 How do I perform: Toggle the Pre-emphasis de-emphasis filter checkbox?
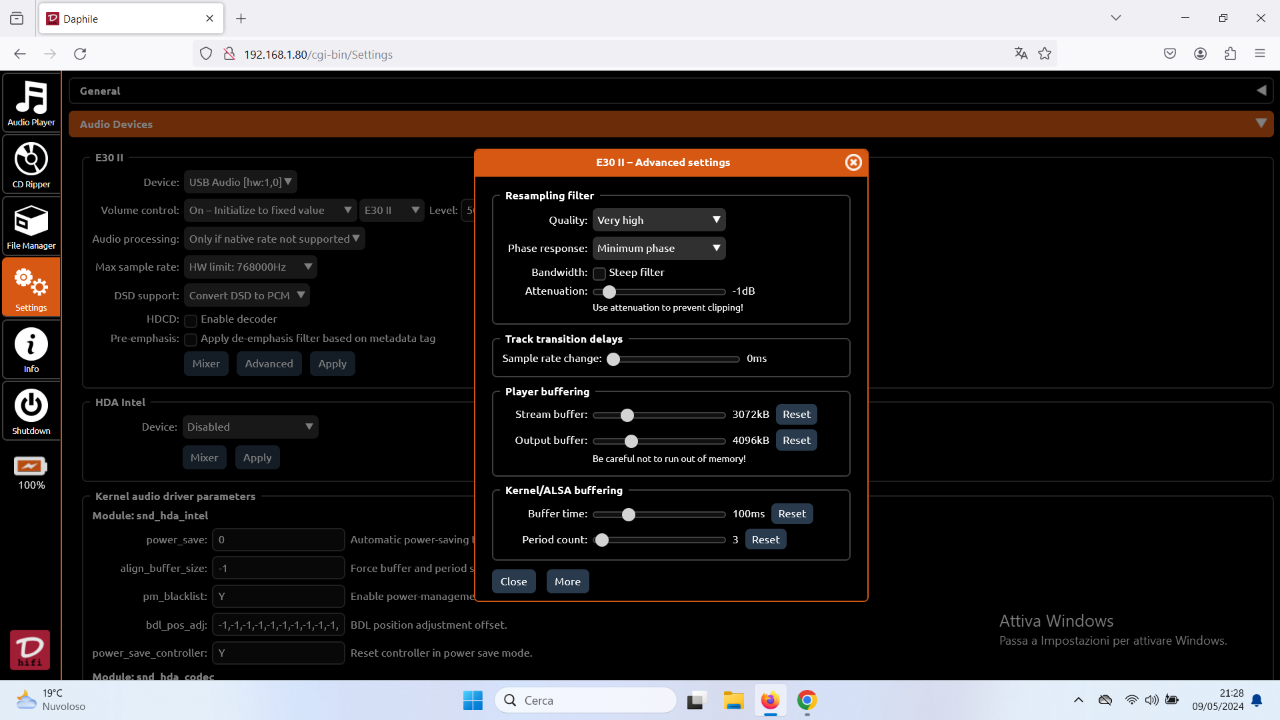[x=190, y=339]
